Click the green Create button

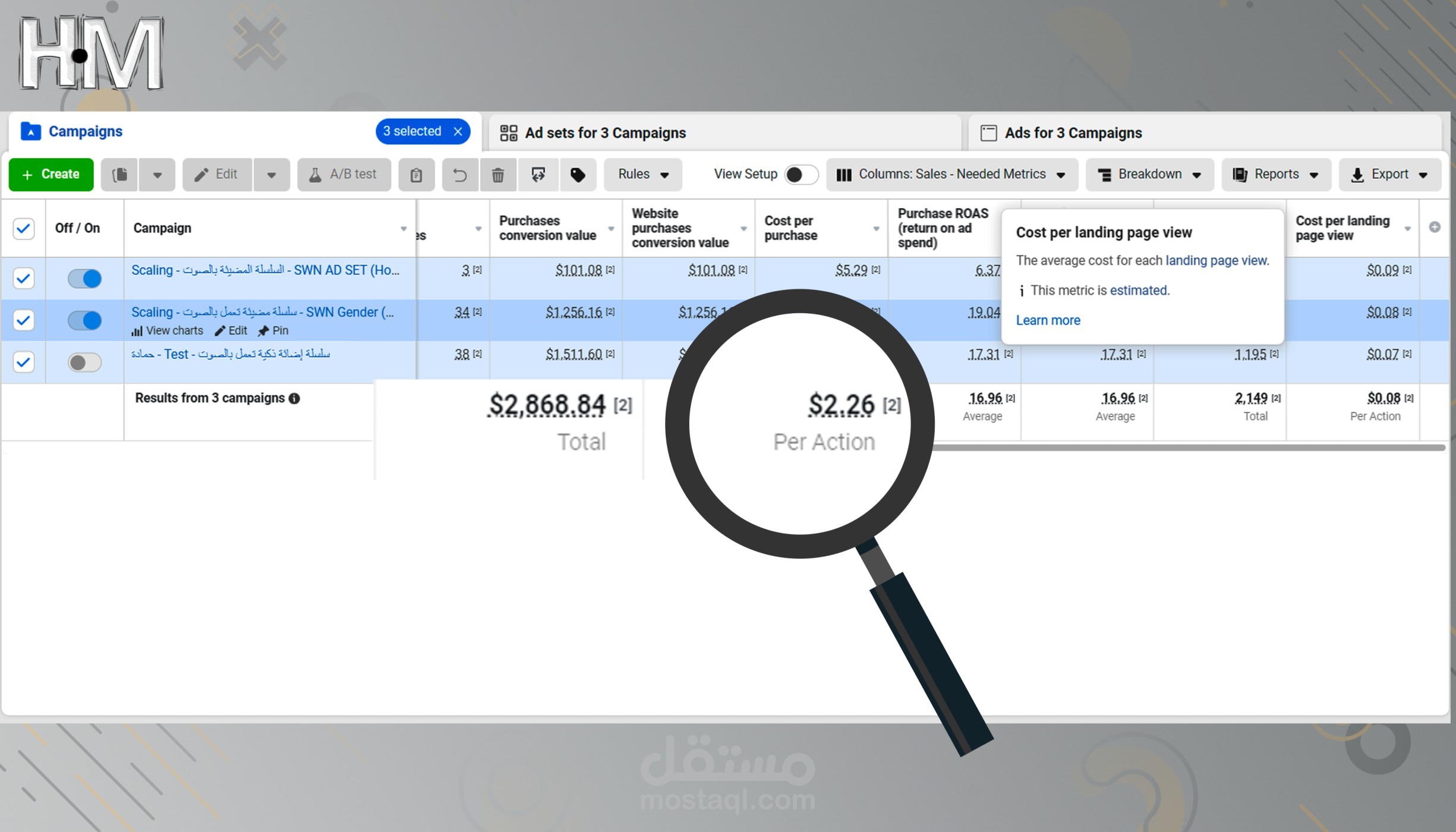point(51,175)
